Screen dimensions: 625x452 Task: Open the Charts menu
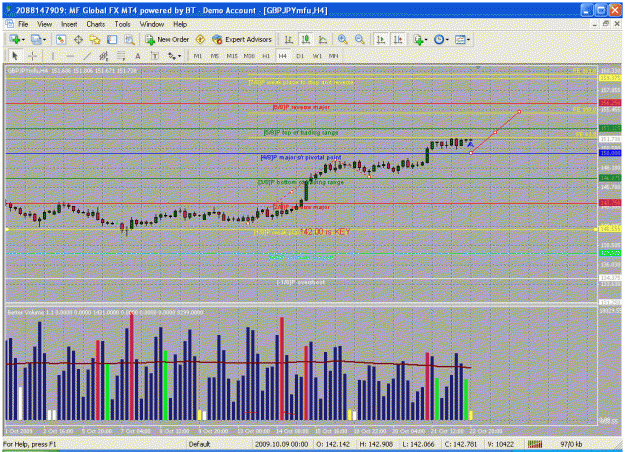tap(96, 24)
